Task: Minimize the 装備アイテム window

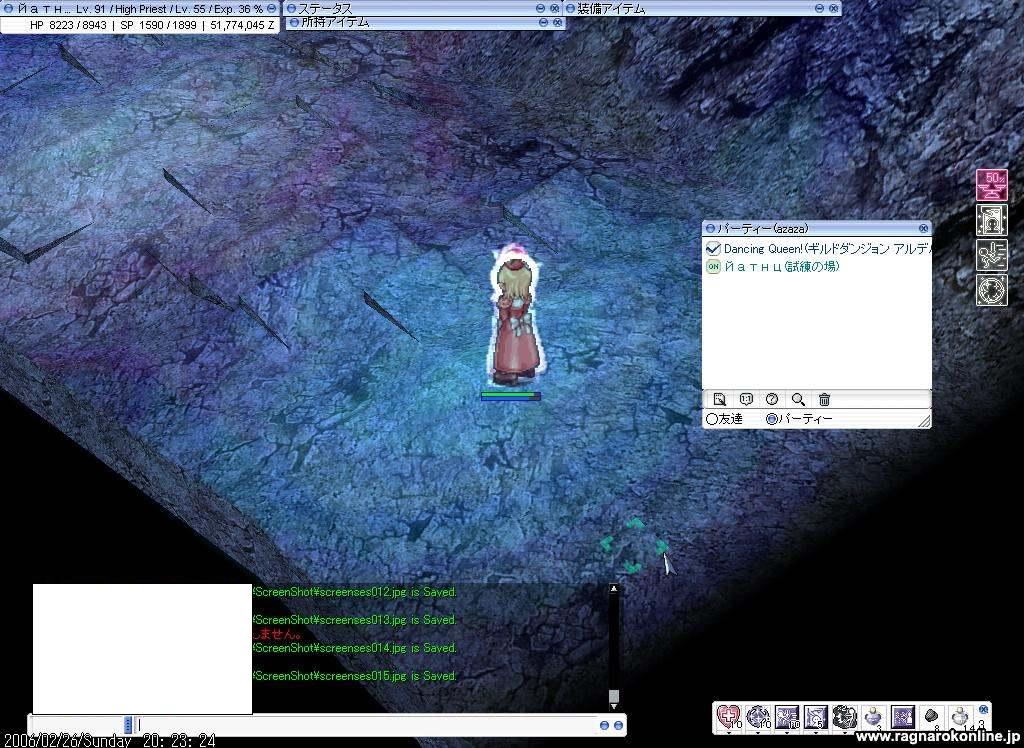Action: coord(820,8)
